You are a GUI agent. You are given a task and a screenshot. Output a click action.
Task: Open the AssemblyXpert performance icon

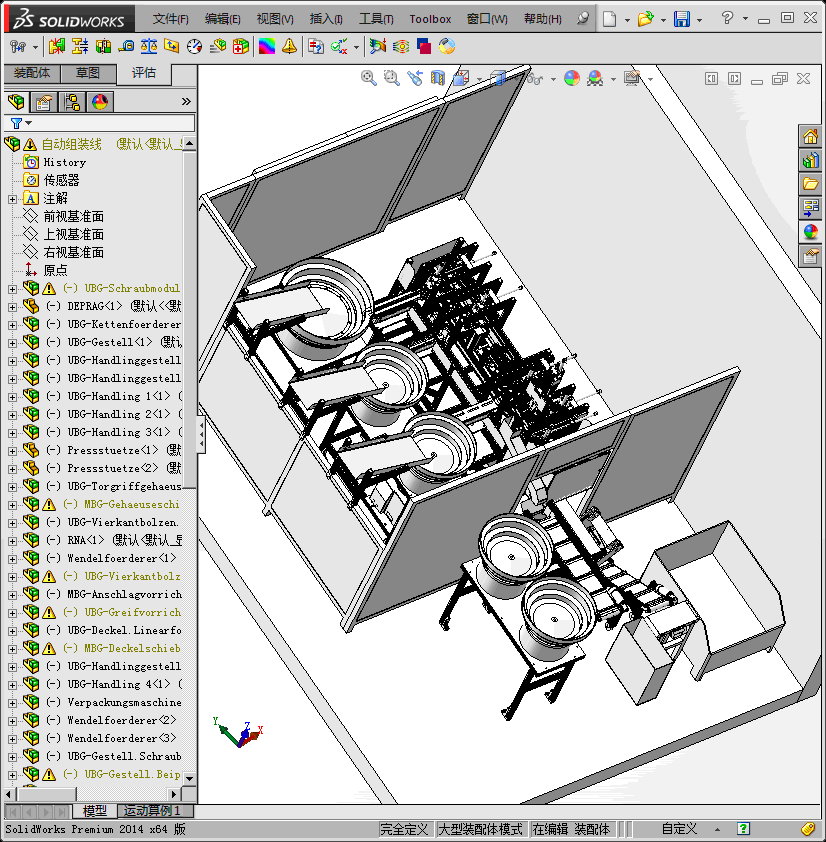[x=218, y=47]
